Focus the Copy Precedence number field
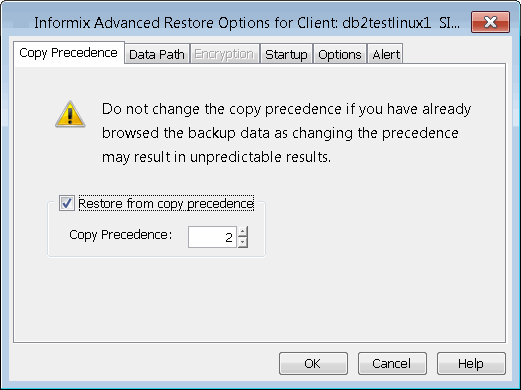521x390 pixels. 212,237
